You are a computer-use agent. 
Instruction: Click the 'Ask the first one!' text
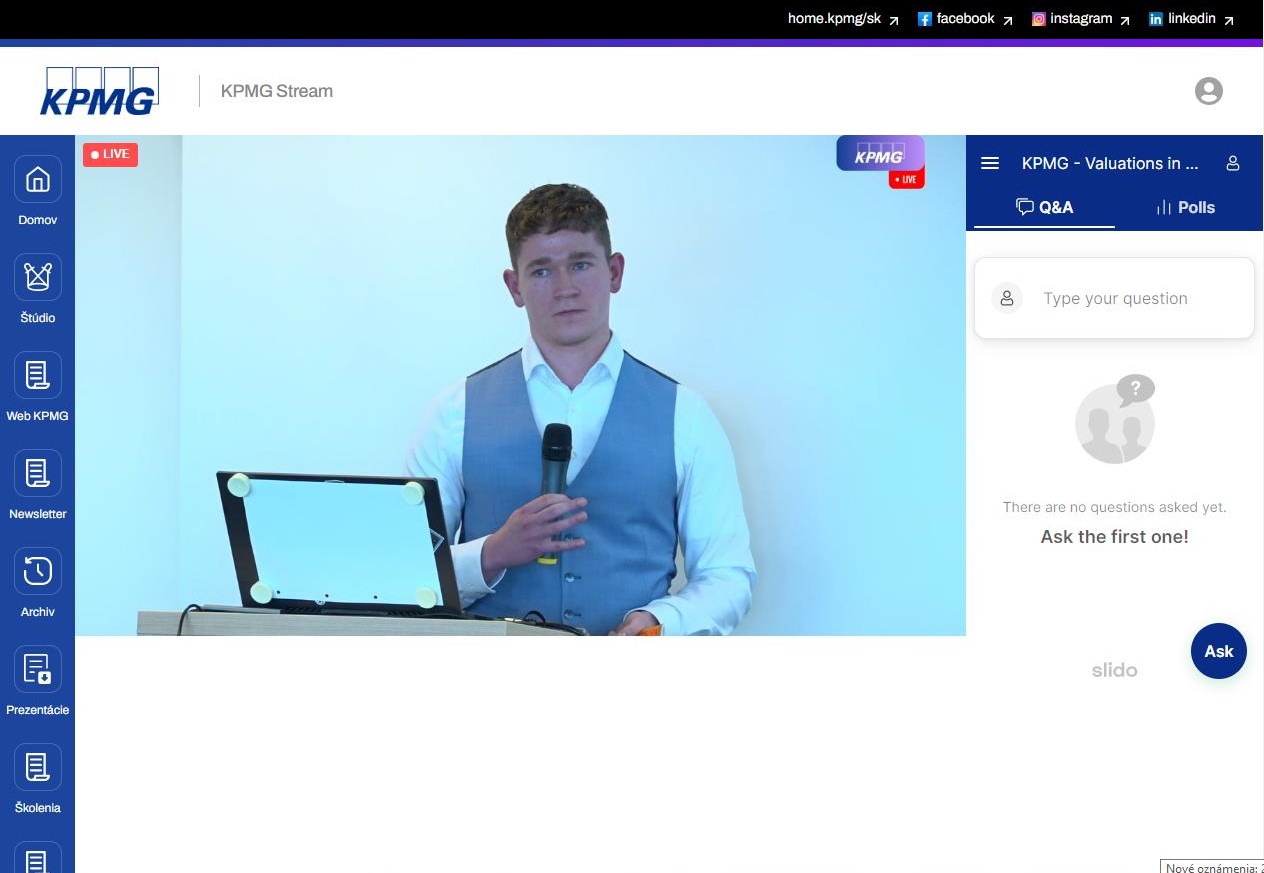pos(1114,537)
